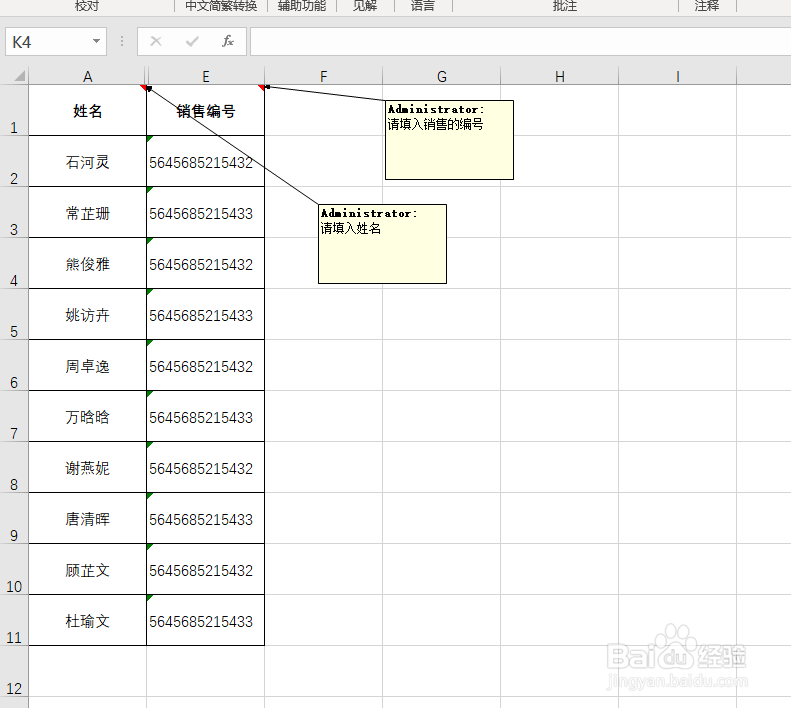
Task: Select row 4 header
Action: click(14, 263)
